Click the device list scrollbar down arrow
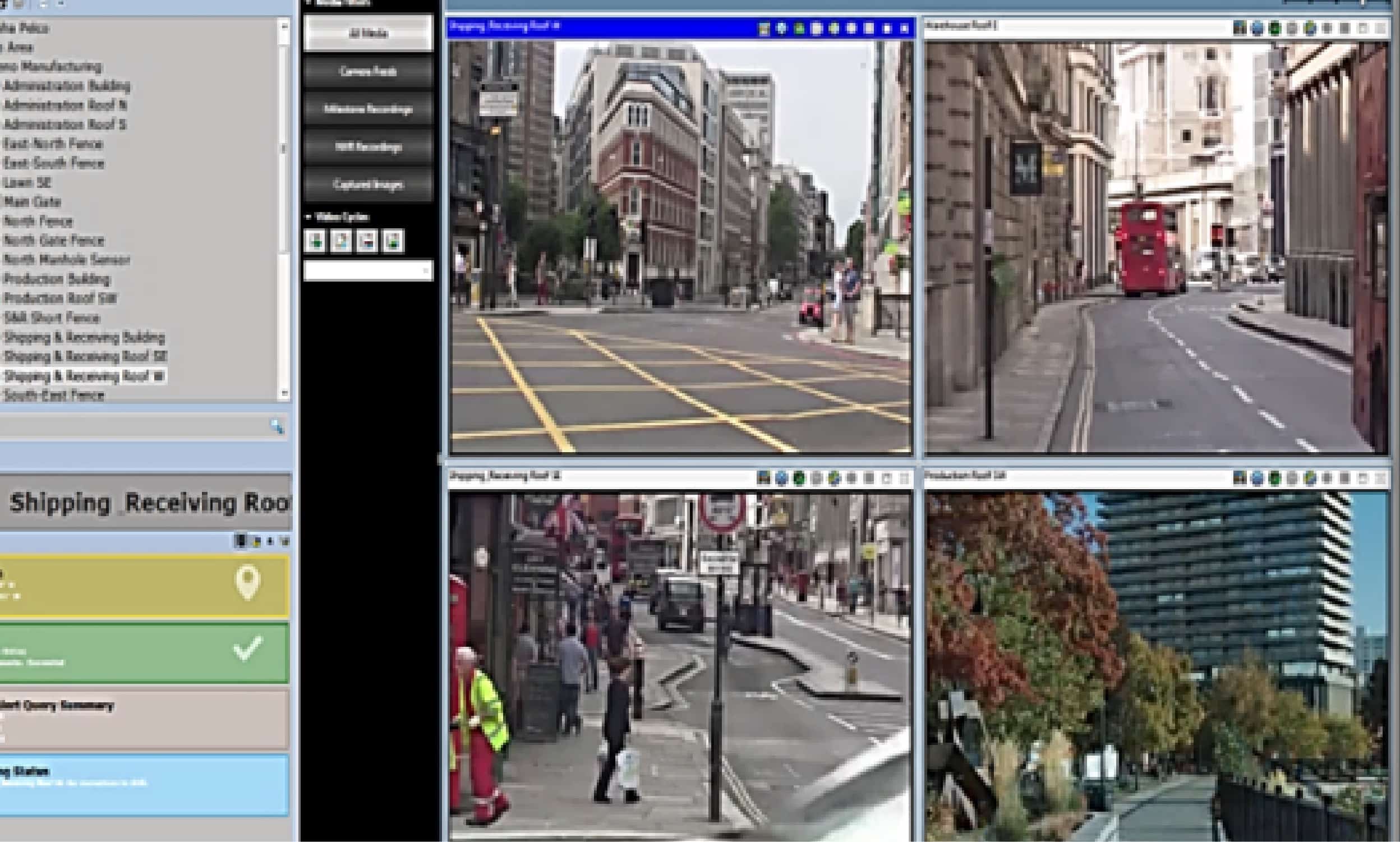The height and width of the screenshot is (842, 1400). tap(284, 393)
